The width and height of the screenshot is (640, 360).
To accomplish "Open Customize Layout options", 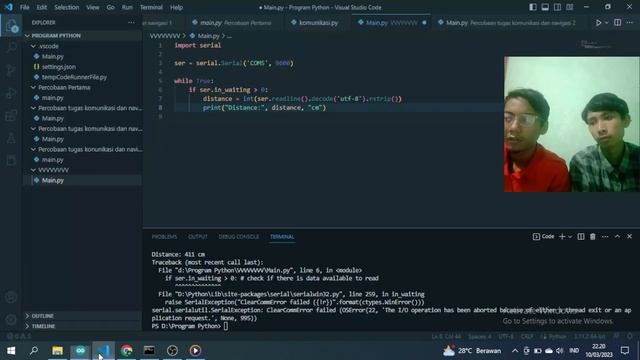I will pos(570,7).
